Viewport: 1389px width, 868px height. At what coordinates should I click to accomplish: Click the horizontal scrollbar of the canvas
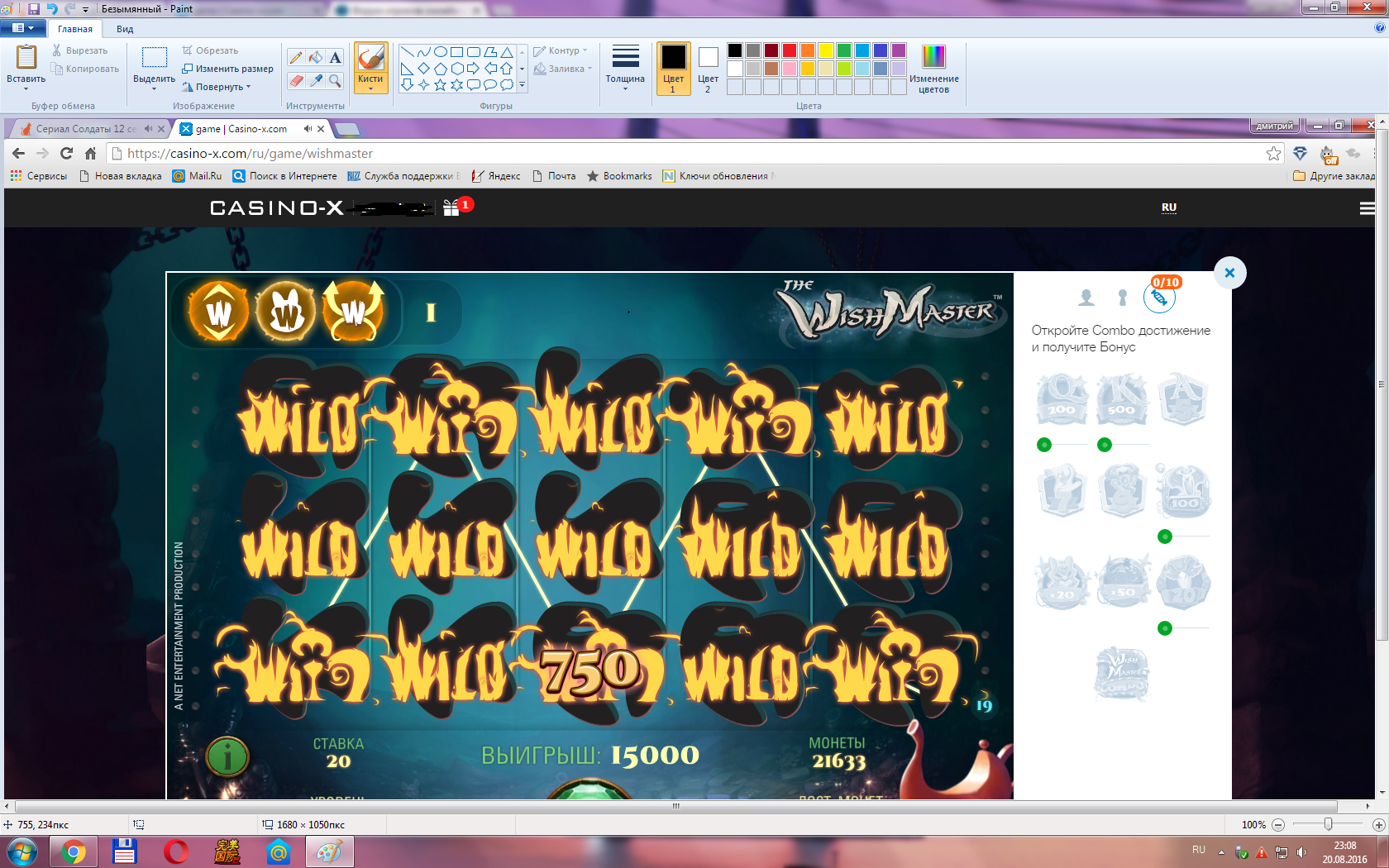676,806
